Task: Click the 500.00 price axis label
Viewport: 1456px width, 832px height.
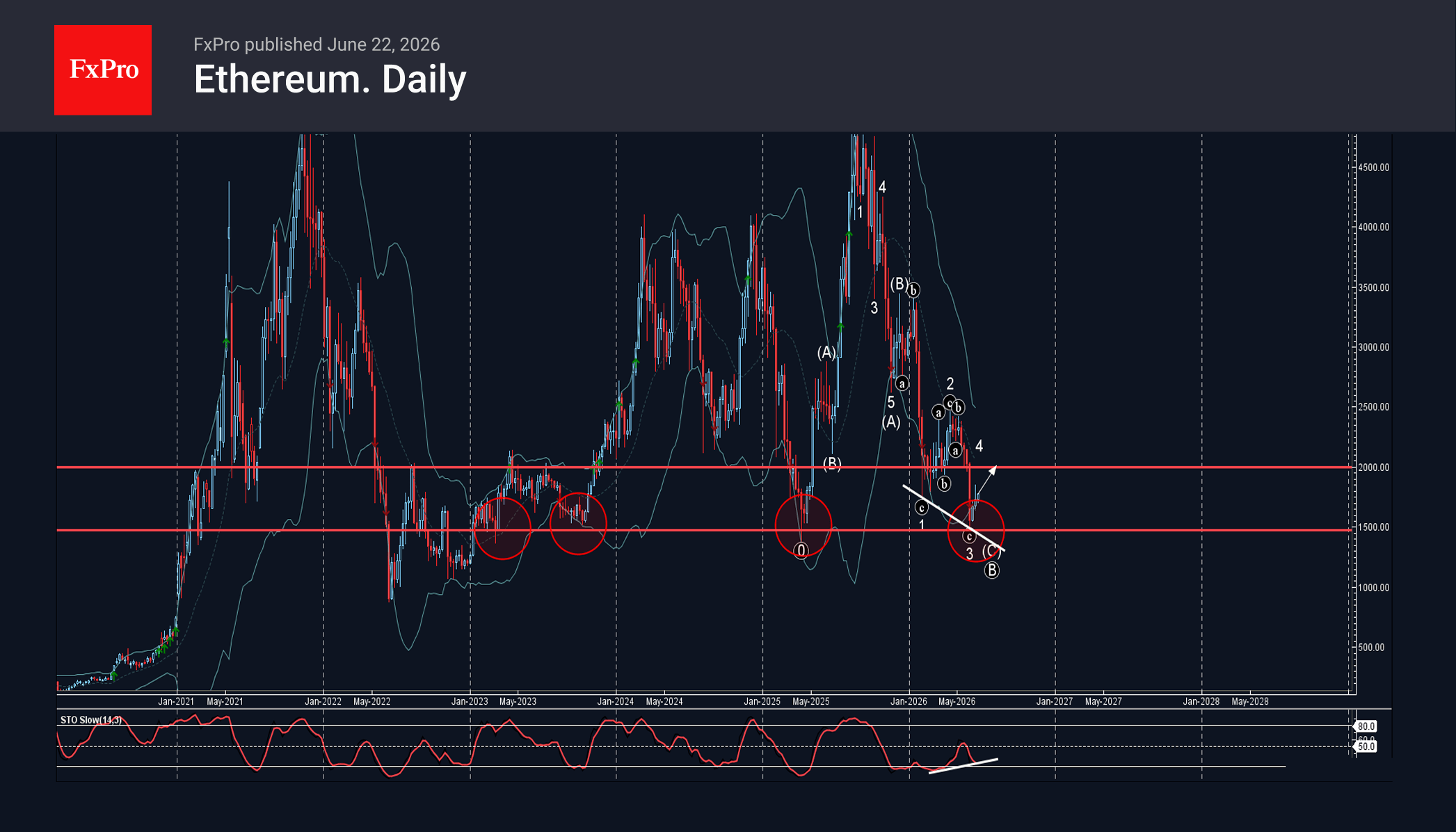Action: click(x=1370, y=648)
